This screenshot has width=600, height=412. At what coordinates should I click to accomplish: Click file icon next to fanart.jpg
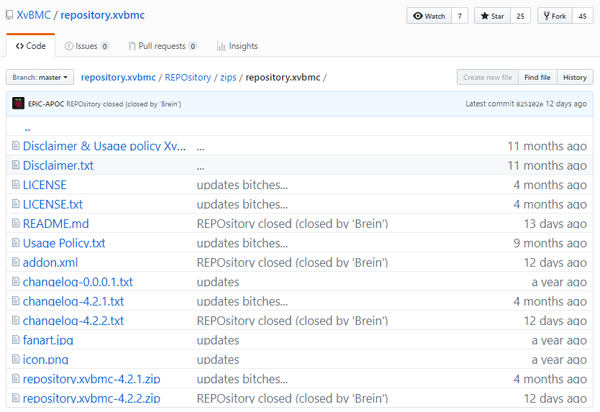click(16, 340)
